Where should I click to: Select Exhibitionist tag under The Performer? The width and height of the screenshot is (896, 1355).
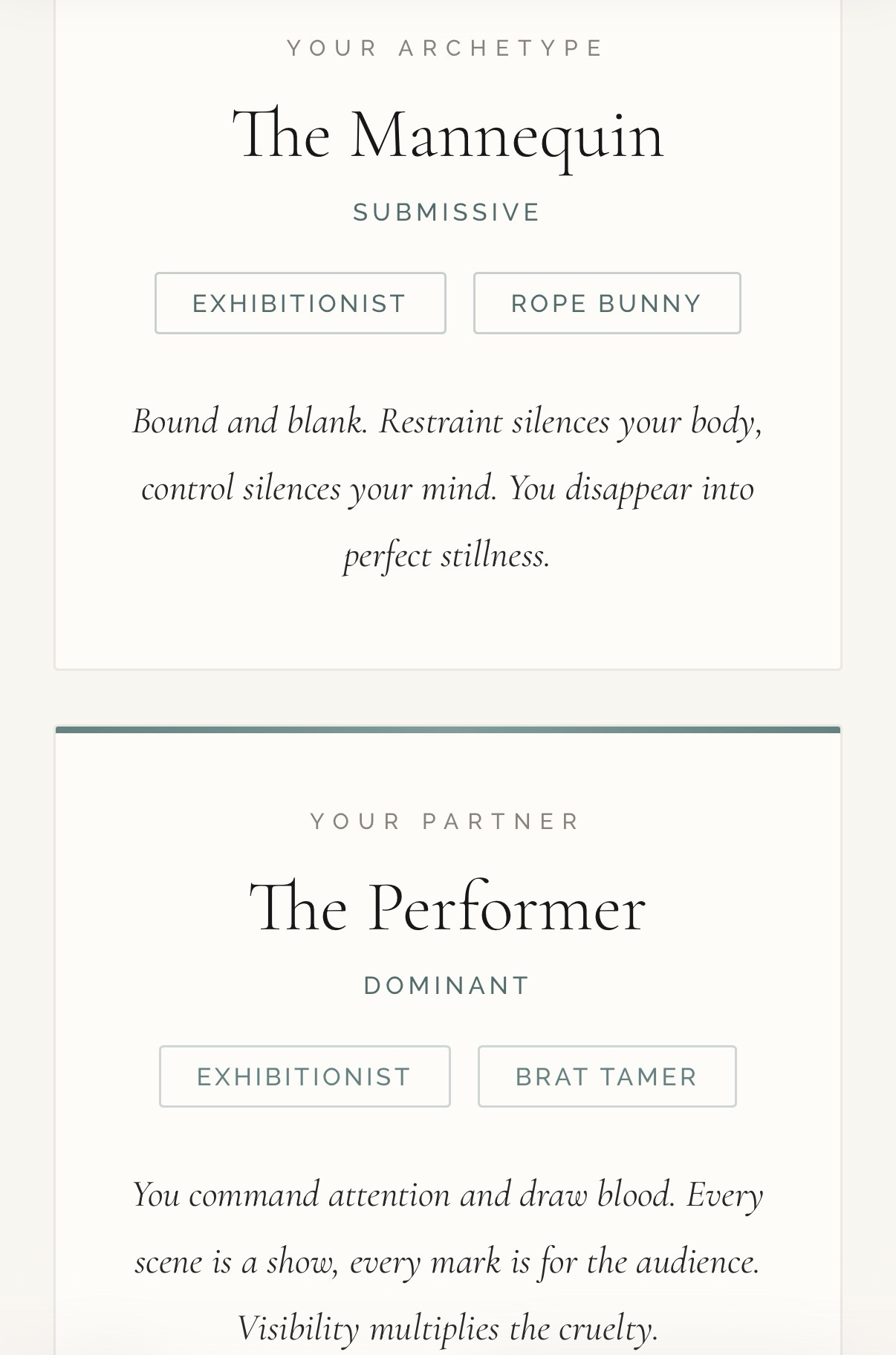pyautogui.click(x=304, y=1076)
